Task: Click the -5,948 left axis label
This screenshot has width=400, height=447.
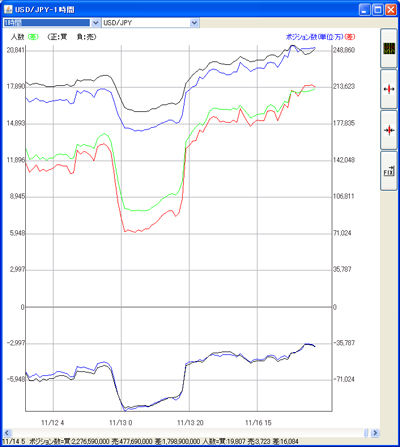Action: coord(16,379)
